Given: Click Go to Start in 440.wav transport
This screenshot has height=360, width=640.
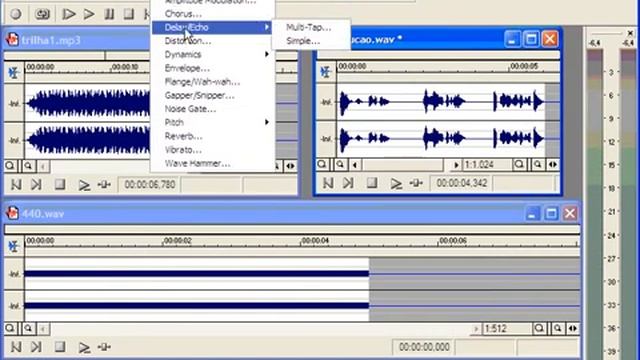Looking at the screenshot, I should 16,347.
